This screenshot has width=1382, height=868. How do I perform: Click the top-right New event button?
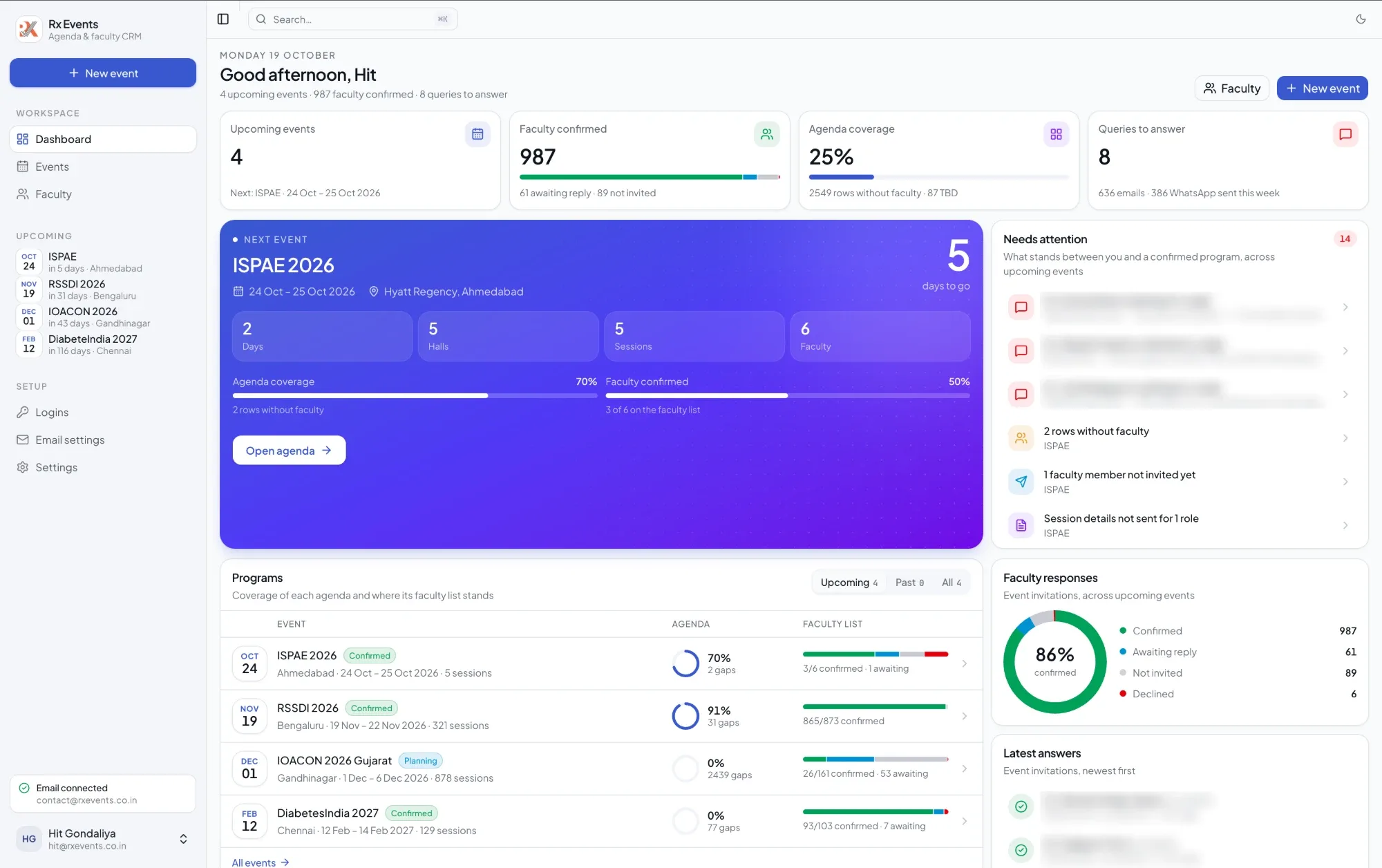point(1322,88)
